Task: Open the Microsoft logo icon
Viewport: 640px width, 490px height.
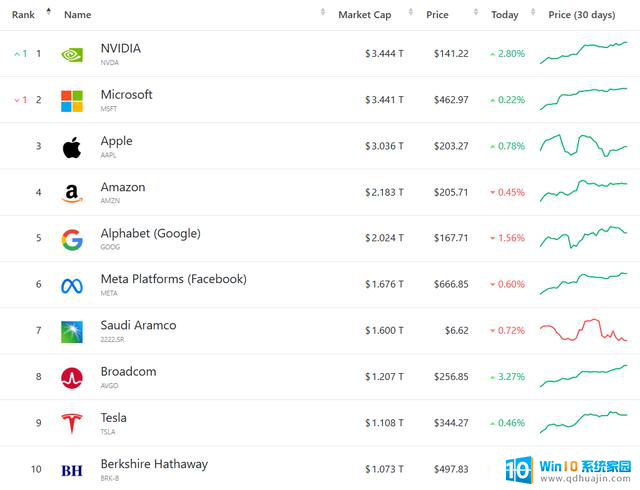Action: click(72, 101)
